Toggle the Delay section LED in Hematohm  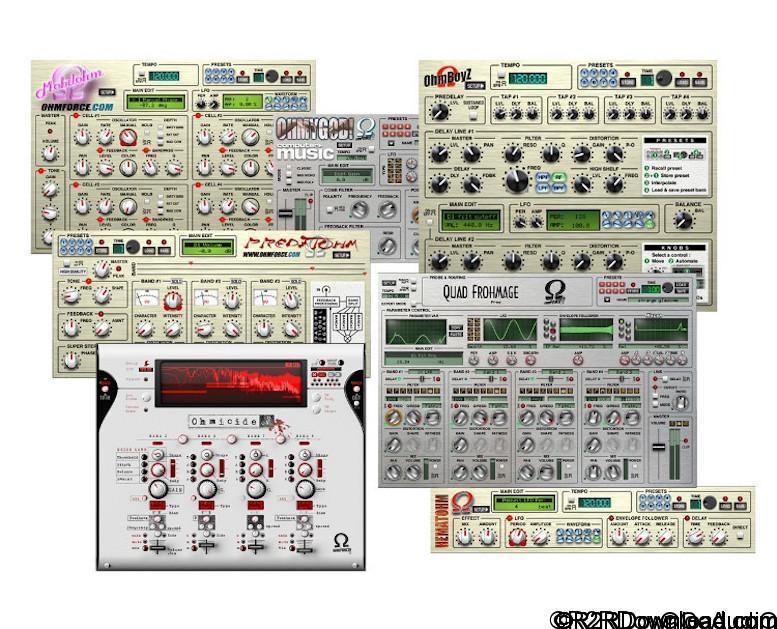688,518
